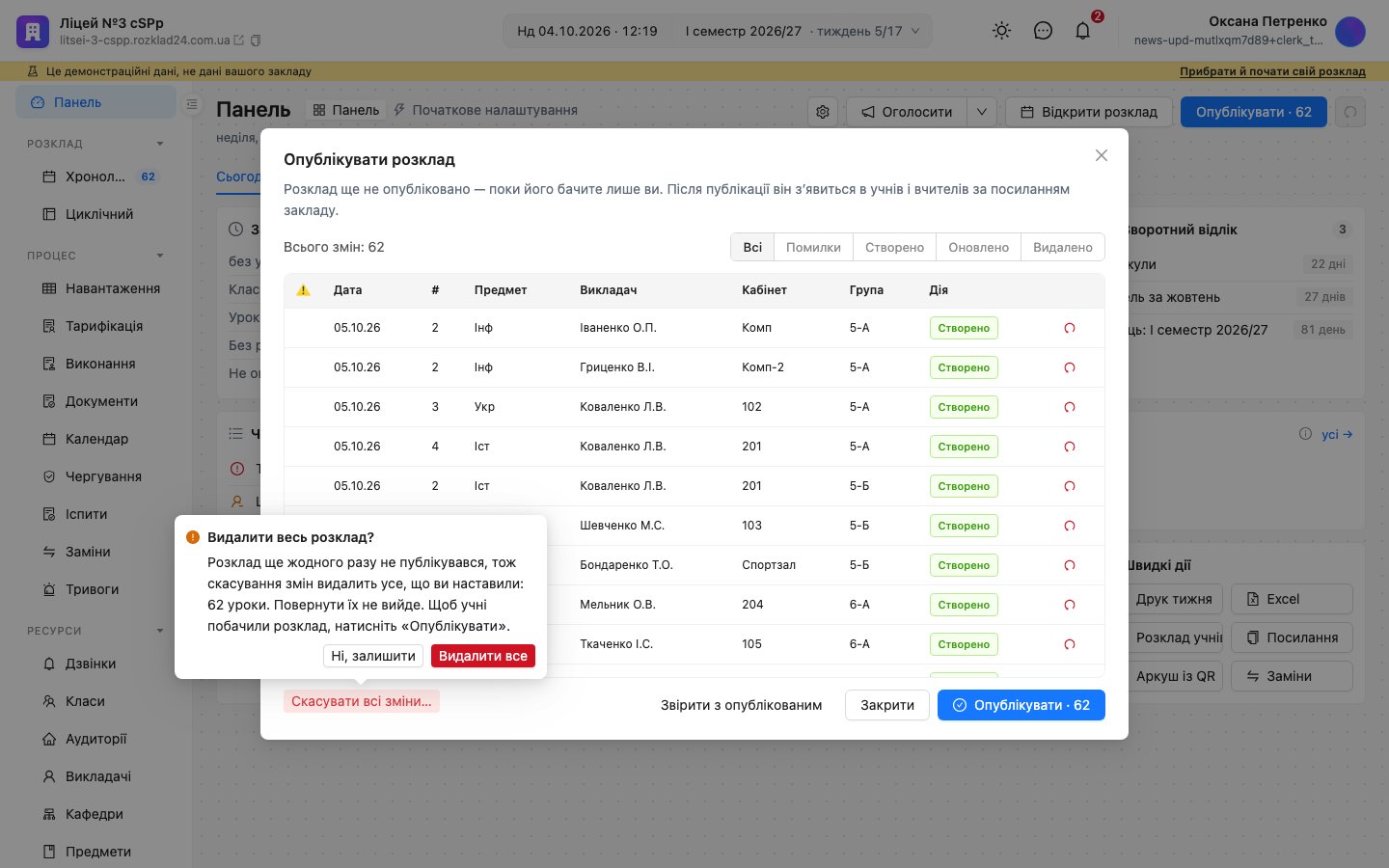Click the external link icon beside school URL
The width and height of the screenshot is (1389, 868).
[x=239, y=41]
